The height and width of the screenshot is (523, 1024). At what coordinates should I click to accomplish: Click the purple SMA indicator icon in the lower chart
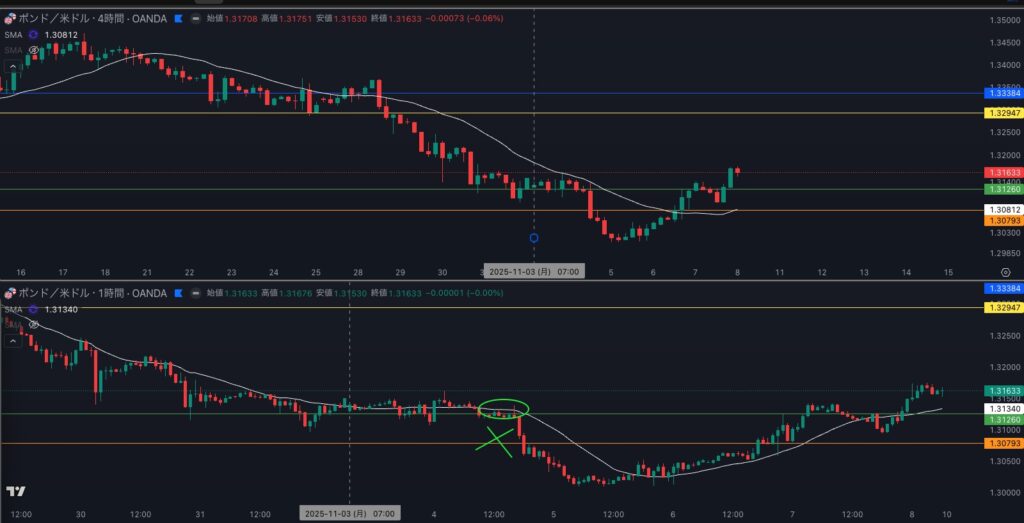(x=34, y=309)
